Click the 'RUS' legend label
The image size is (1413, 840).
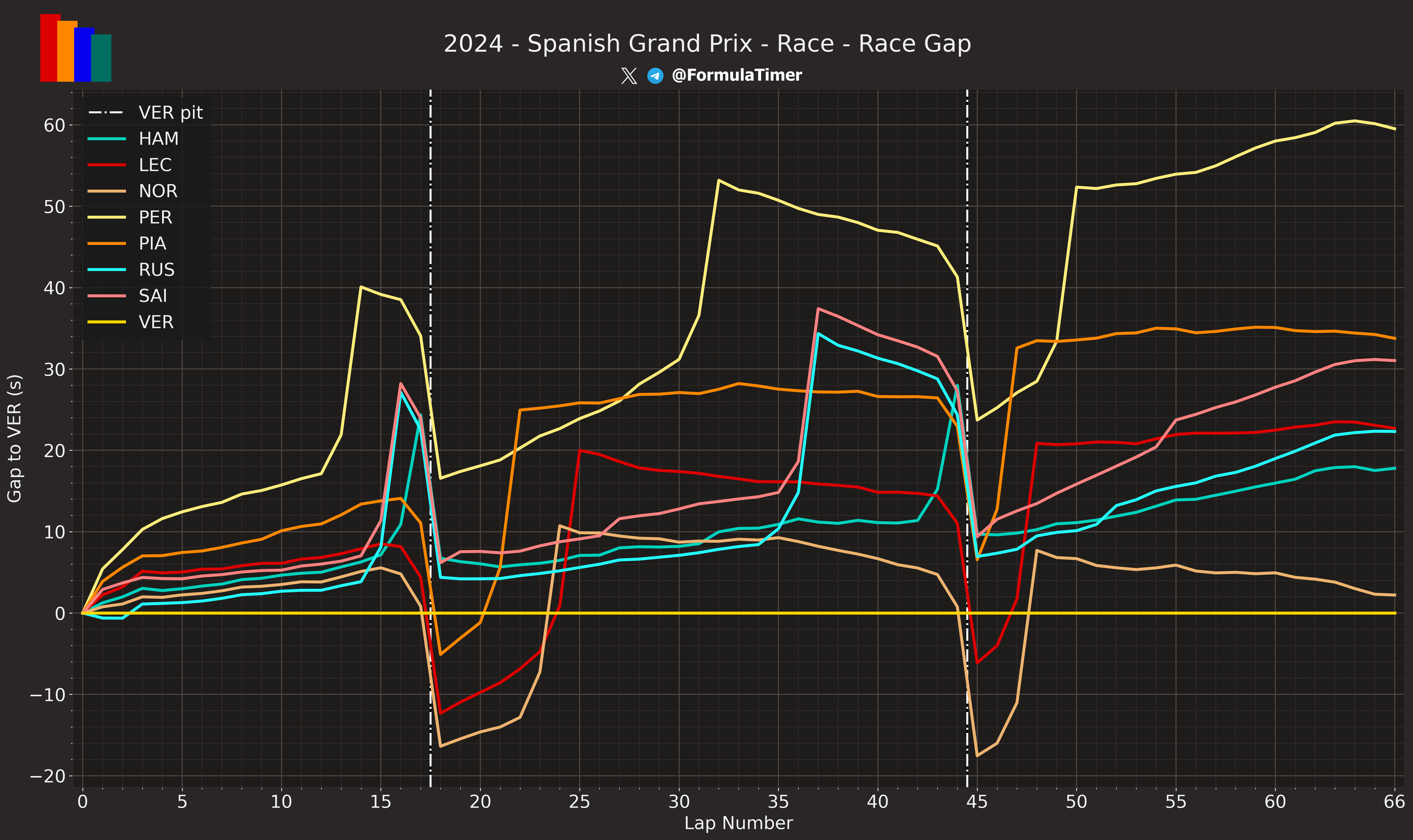tap(157, 270)
